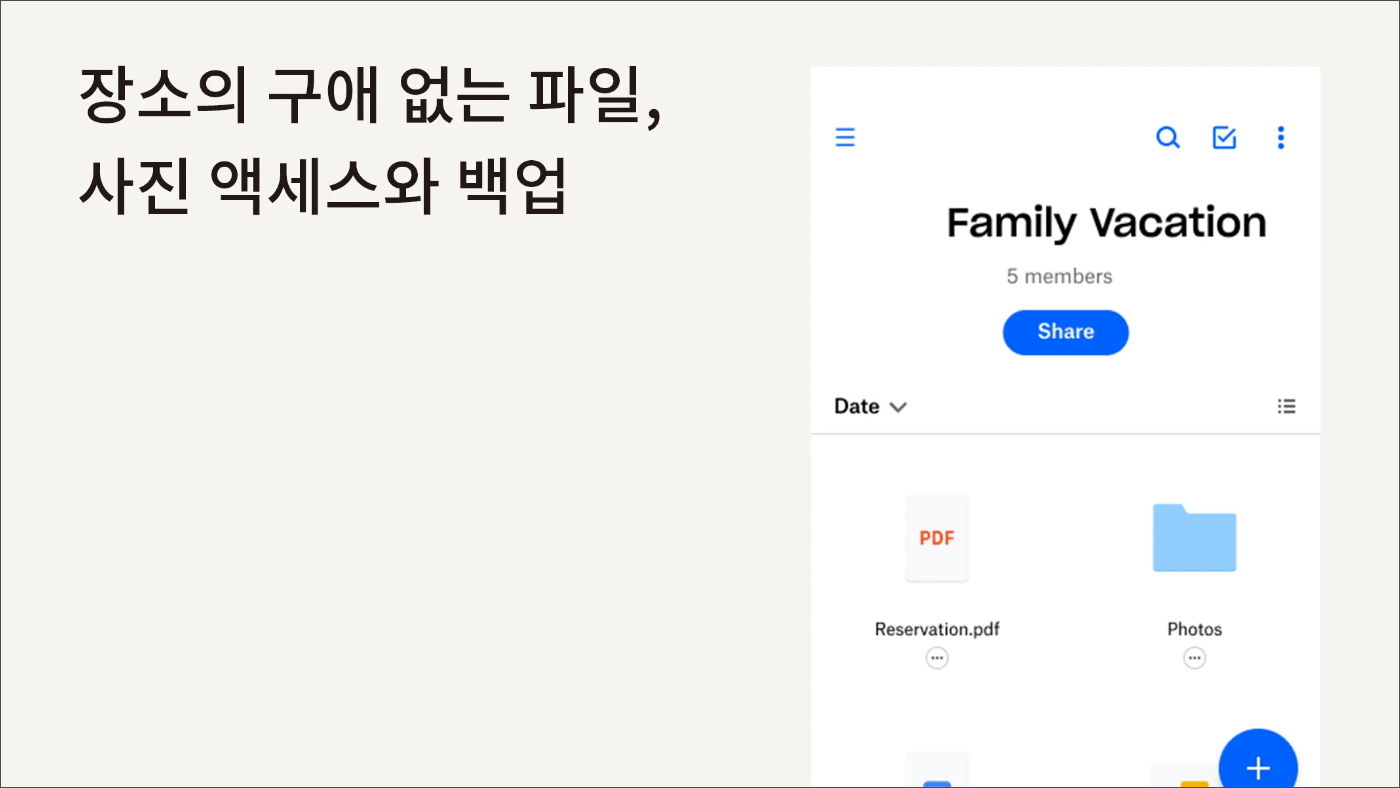Open options menu for Photos folder
The image size is (1400, 788).
(x=1194, y=657)
